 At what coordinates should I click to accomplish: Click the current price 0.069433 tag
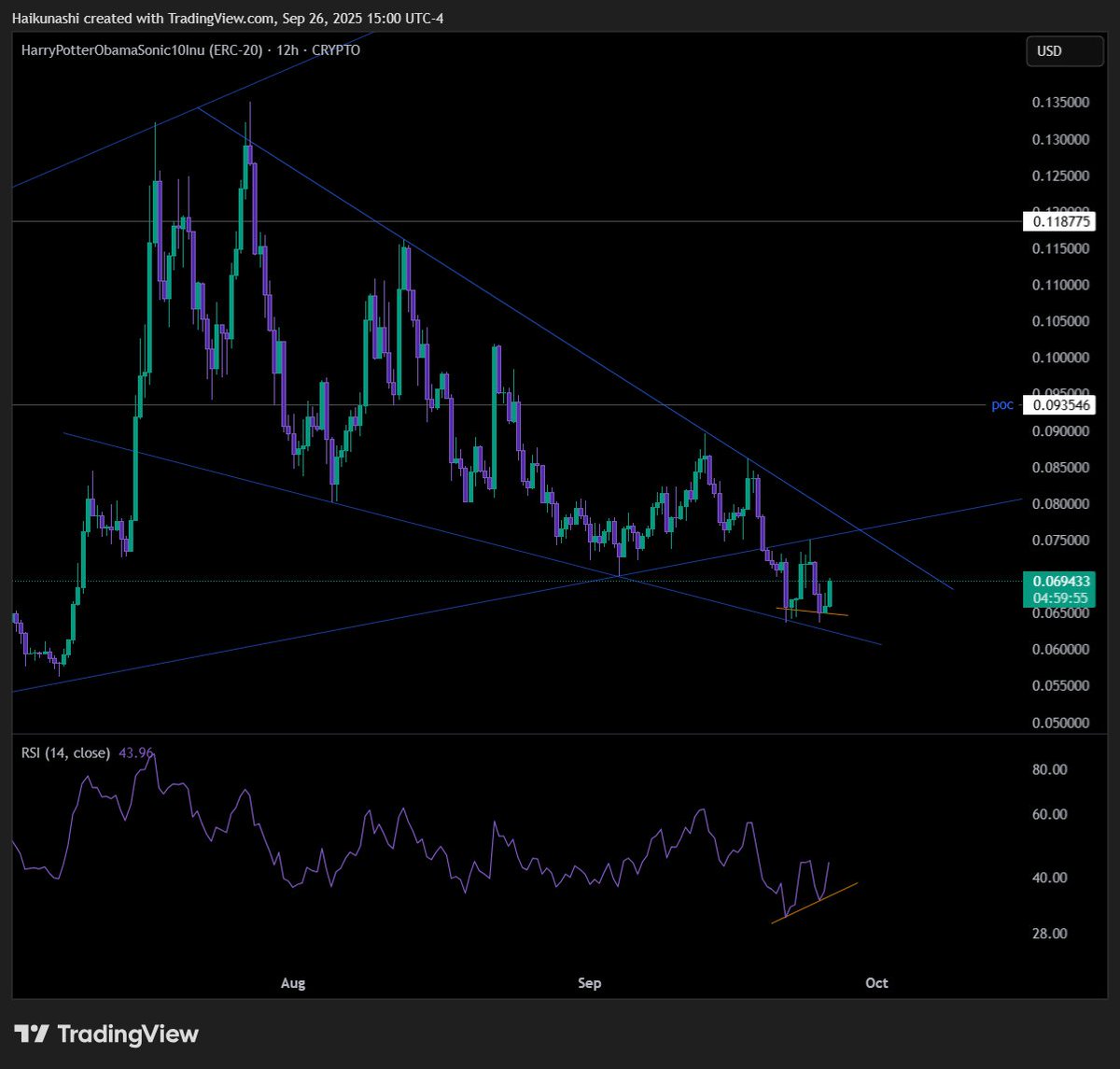point(1059,581)
